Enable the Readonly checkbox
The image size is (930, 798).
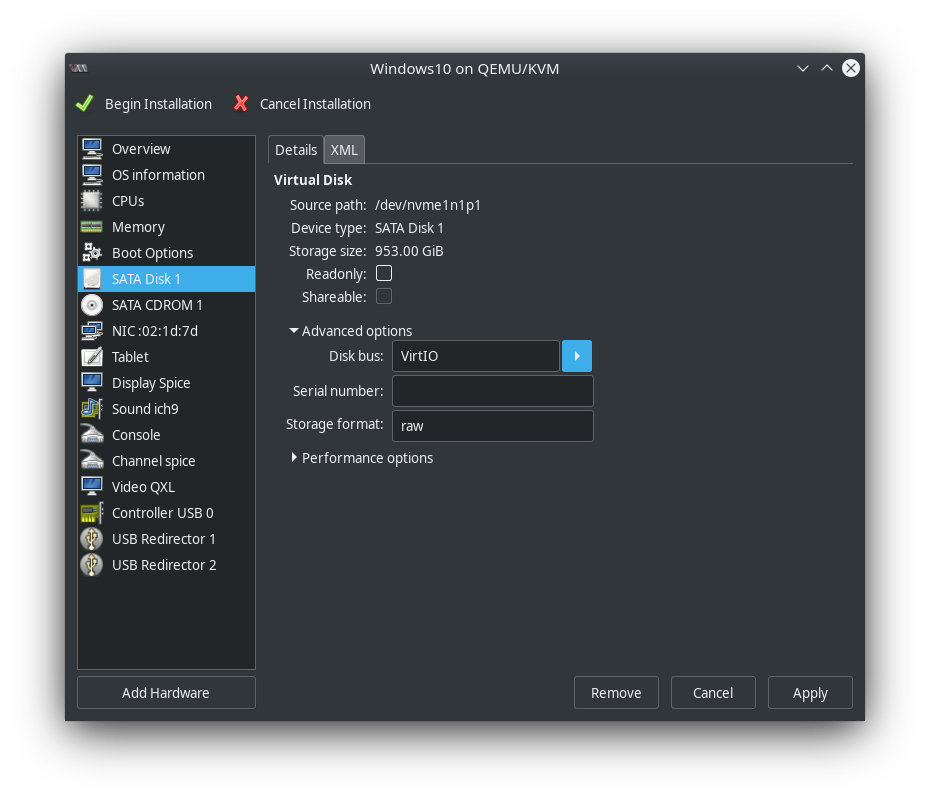coord(384,274)
